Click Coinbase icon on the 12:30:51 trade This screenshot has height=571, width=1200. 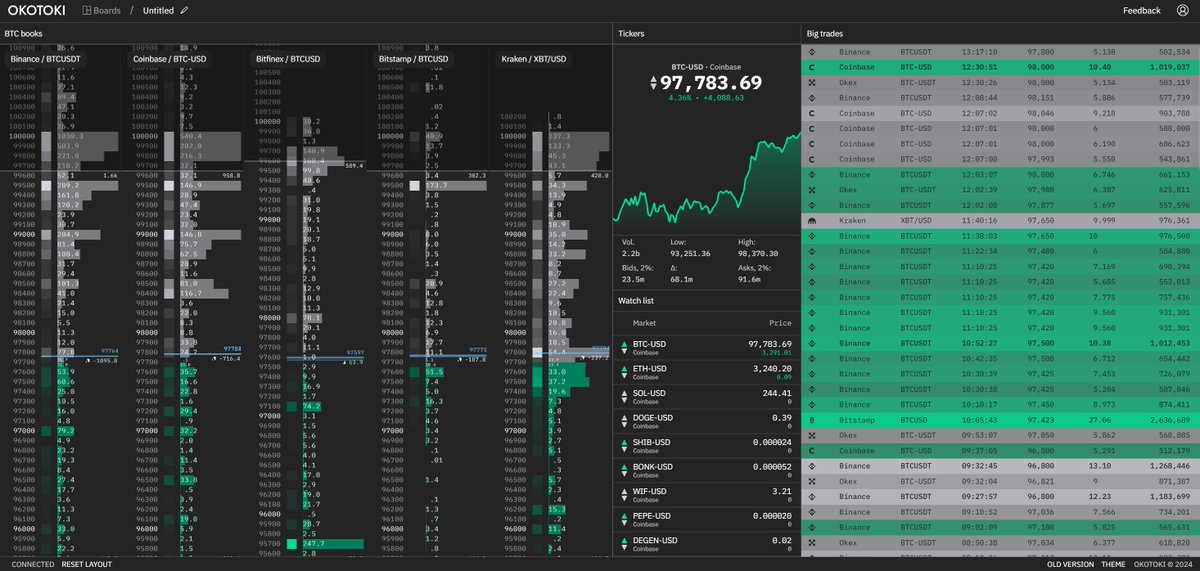(813, 67)
